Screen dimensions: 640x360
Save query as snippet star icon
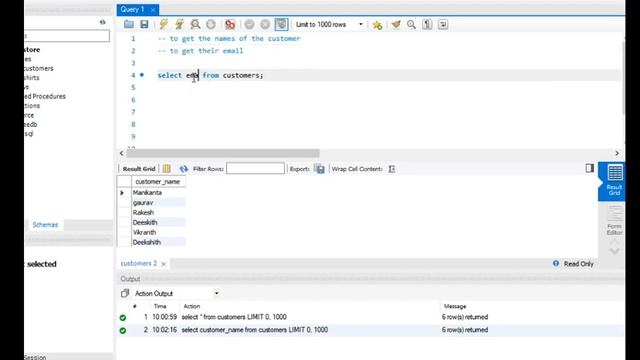pyautogui.click(x=378, y=25)
